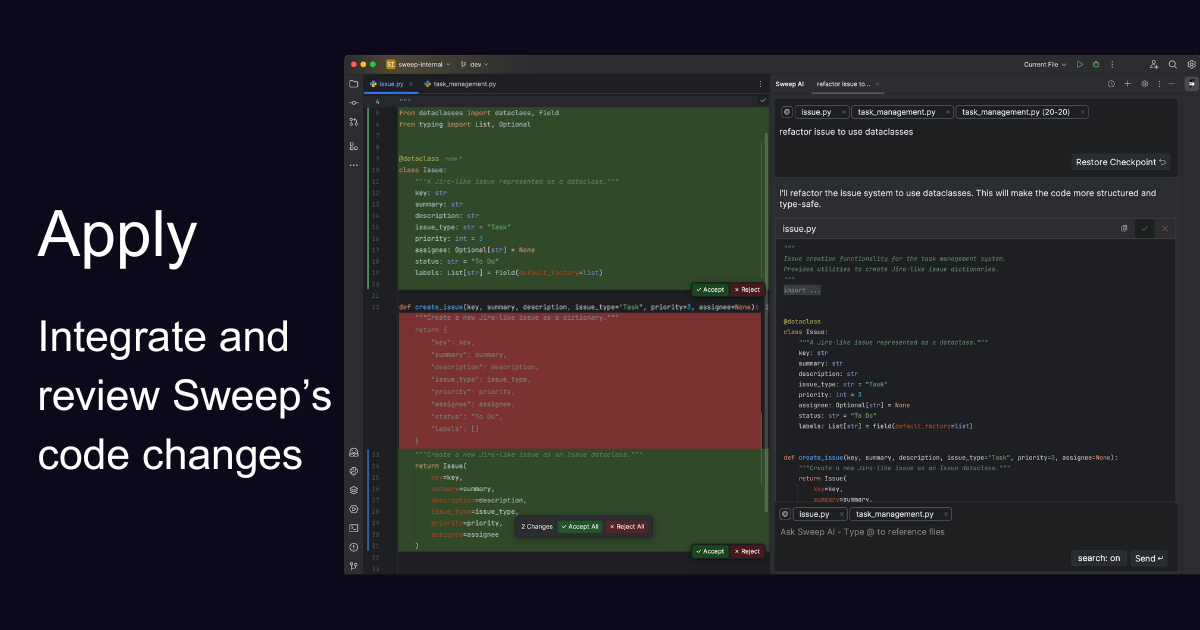Remove task_management.py (20-20) chip

pos(1081,112)
